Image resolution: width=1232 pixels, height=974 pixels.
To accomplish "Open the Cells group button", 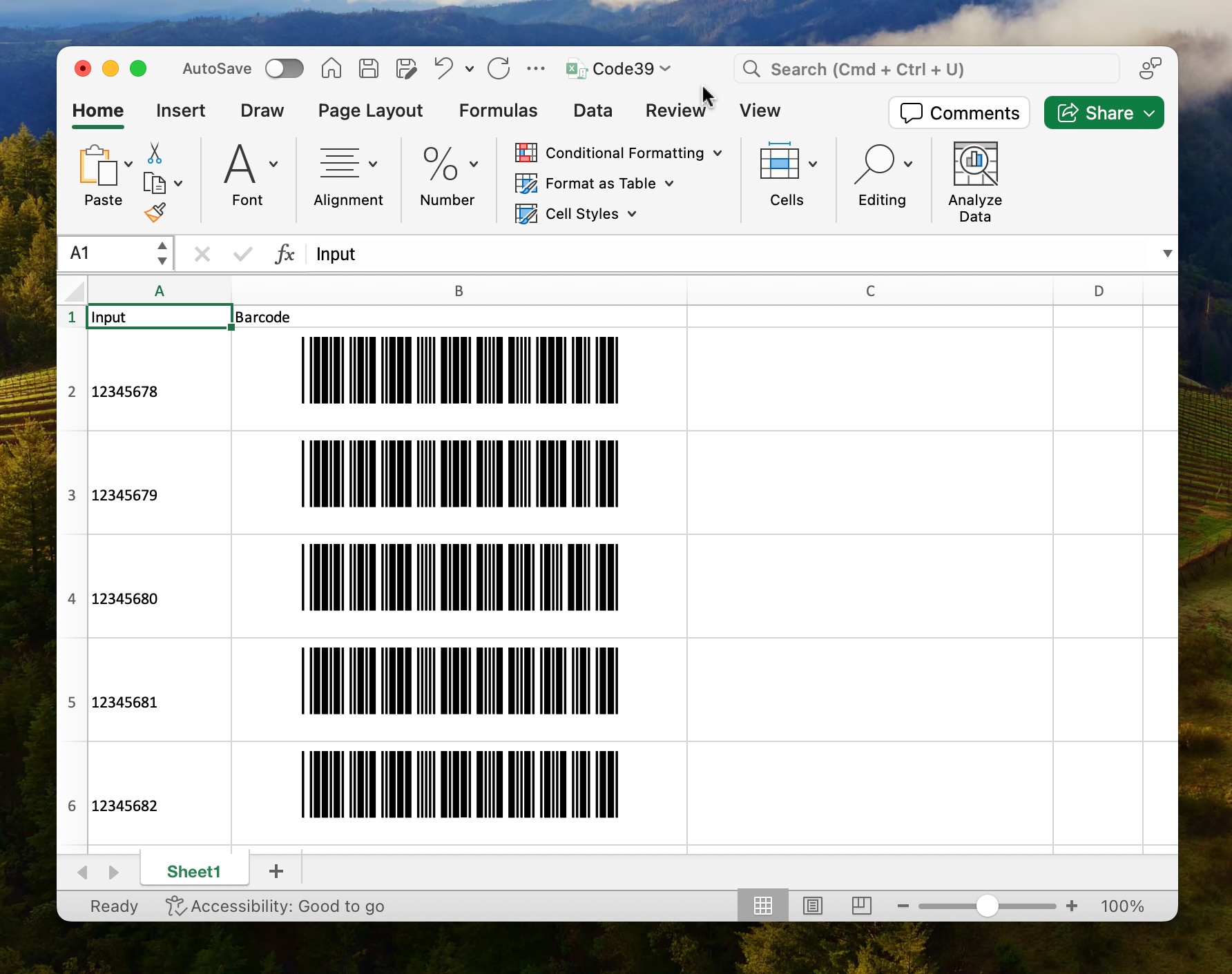I will tap(787, 175).
